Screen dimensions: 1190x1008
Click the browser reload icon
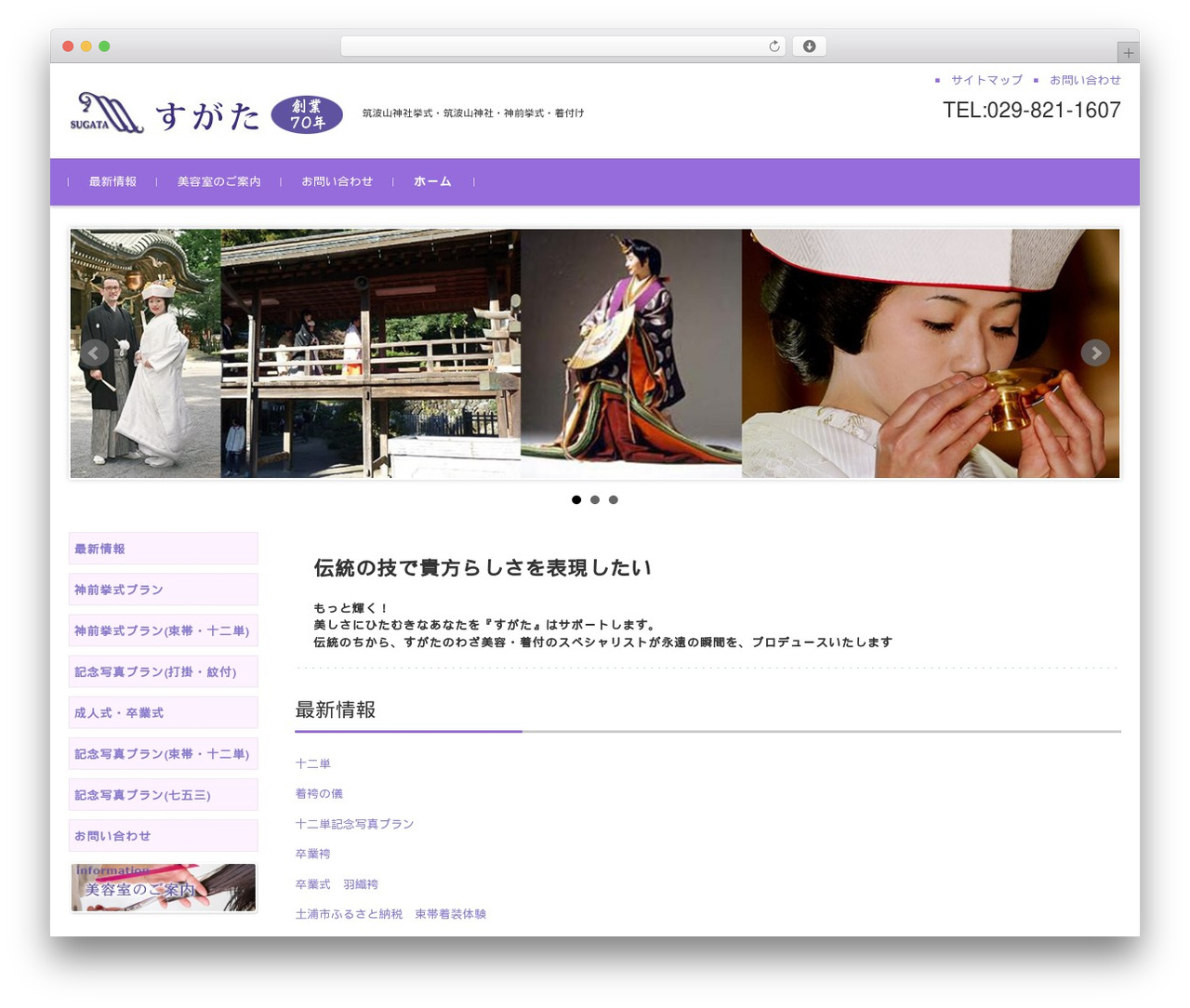pos(773,46)
